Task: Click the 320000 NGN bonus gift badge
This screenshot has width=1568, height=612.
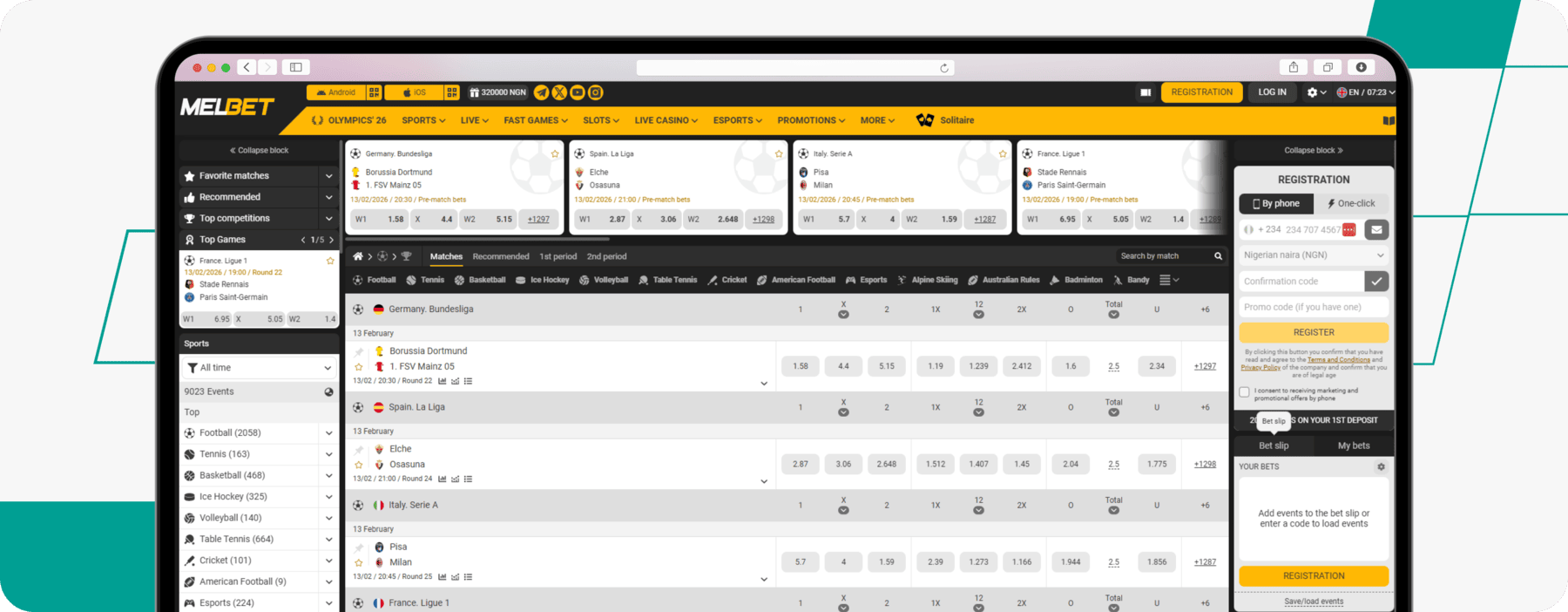Action: point(497,92)
